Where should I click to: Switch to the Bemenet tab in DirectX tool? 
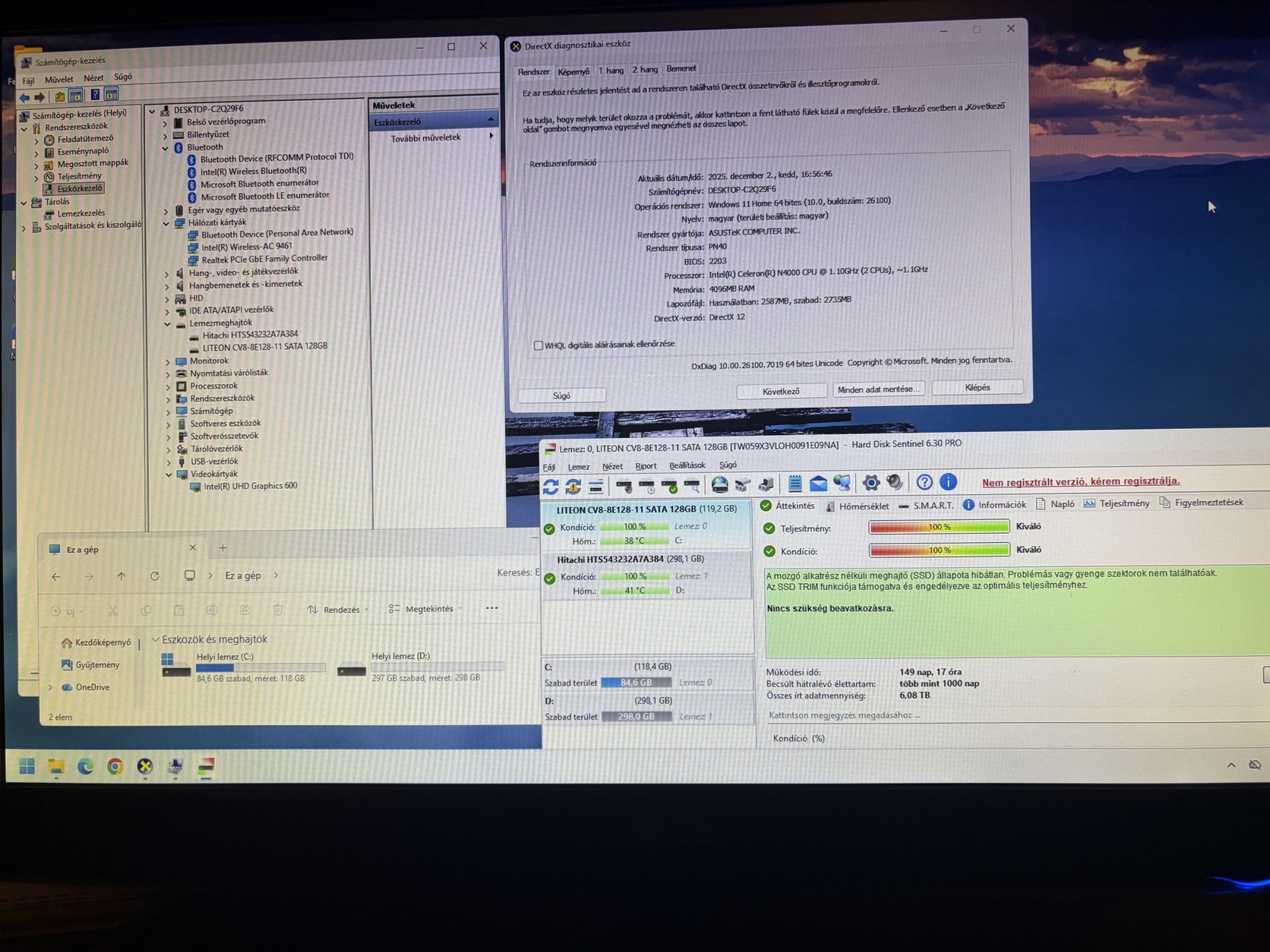point(681,68)
